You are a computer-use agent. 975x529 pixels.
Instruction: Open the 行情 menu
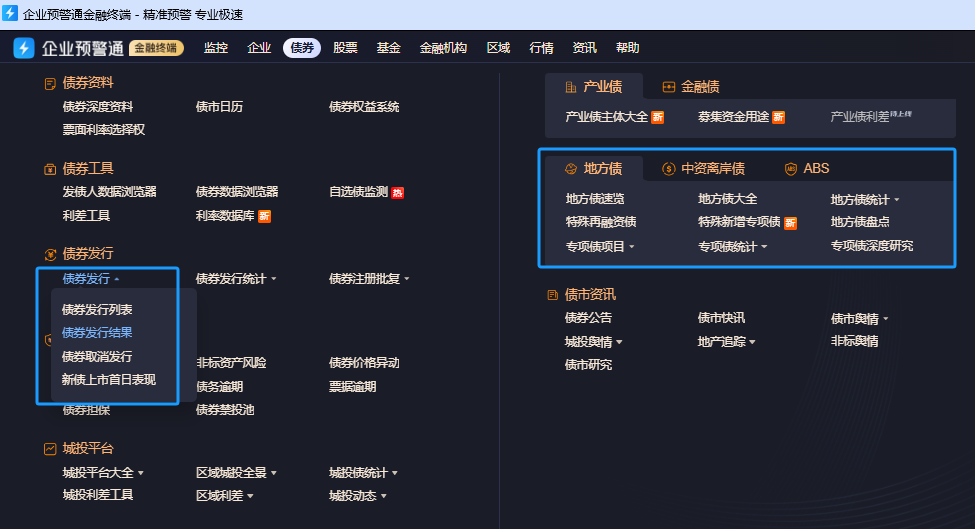542,48
